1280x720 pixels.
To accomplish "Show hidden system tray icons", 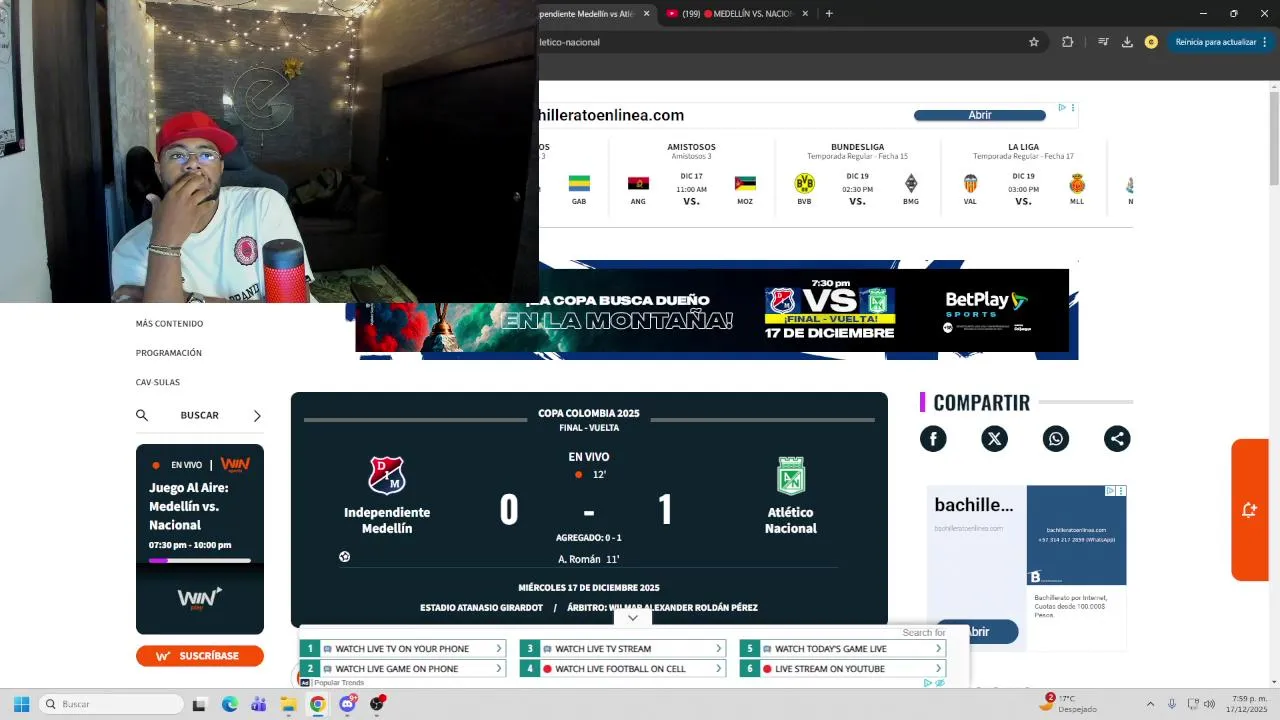I will (x=1150, y=704).
